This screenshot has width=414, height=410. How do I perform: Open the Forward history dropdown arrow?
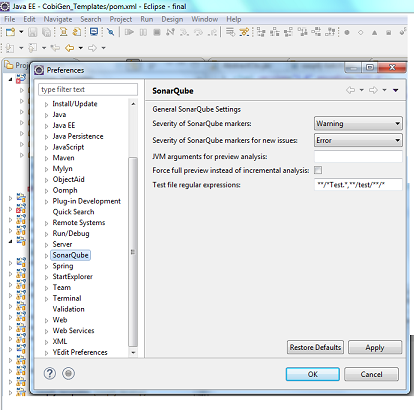coord(104,48)
